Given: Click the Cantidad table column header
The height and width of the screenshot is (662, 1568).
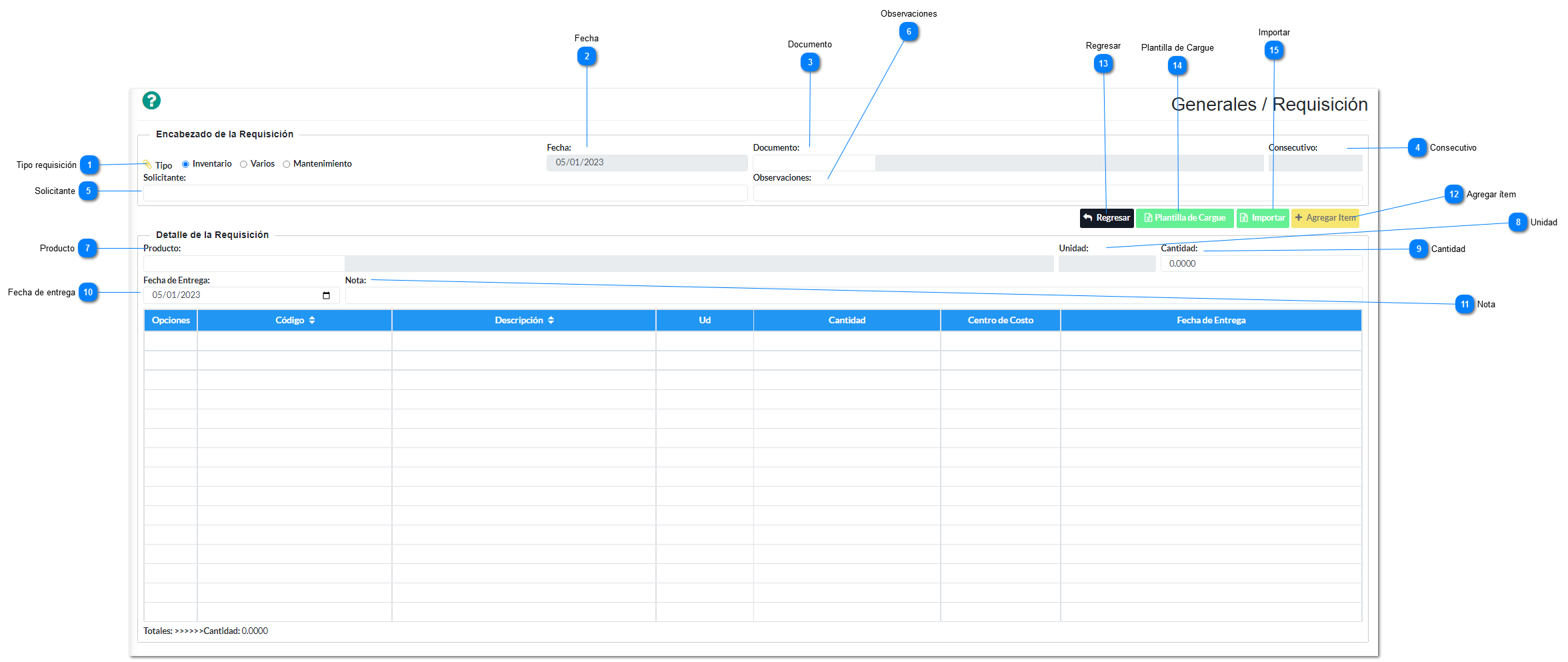Looking at the screenshot, I should (847, 321).
